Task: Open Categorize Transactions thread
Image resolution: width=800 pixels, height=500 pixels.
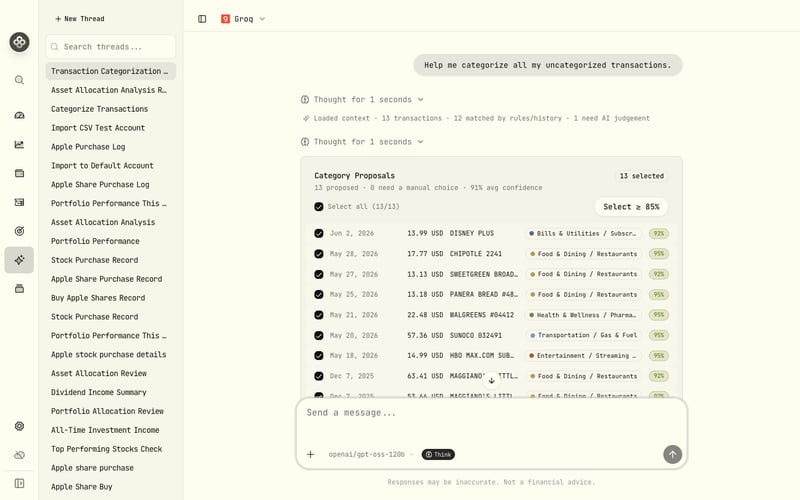Action: pyautogui.click(x=110, y=109)
